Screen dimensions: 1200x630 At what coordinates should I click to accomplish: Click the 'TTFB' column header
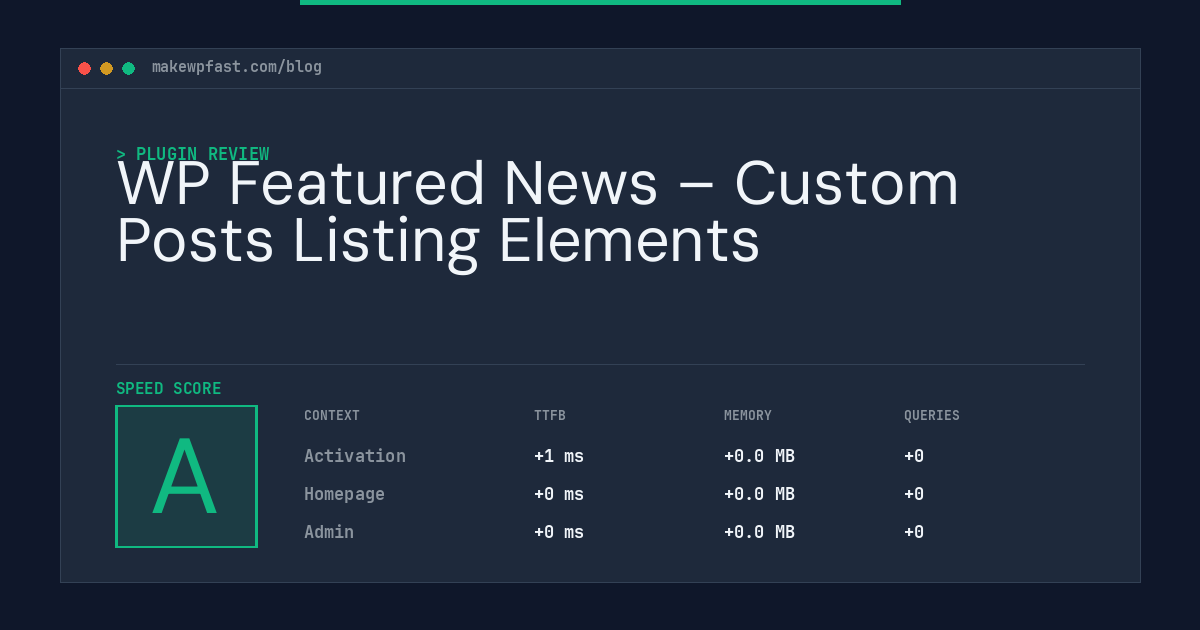[550, 416]
